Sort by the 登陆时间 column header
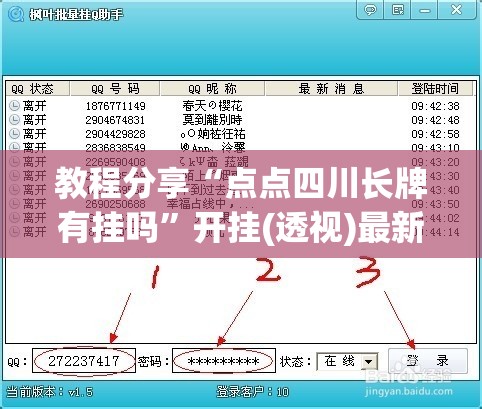Image resolution: width=482 pixels, height=409 pixels. (435, 89)
